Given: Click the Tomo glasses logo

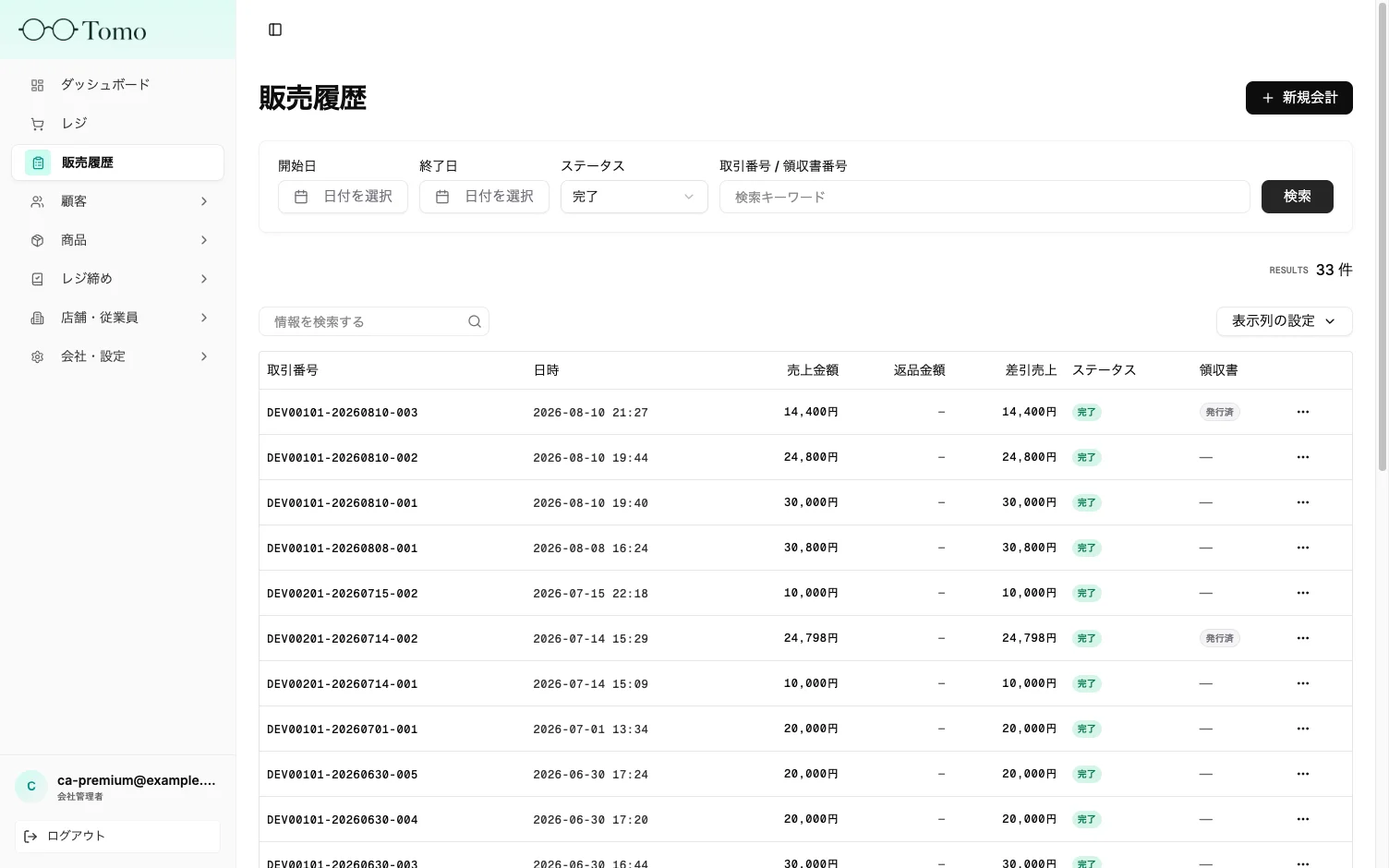Looking at the screenshot, I should pos(82,30).
